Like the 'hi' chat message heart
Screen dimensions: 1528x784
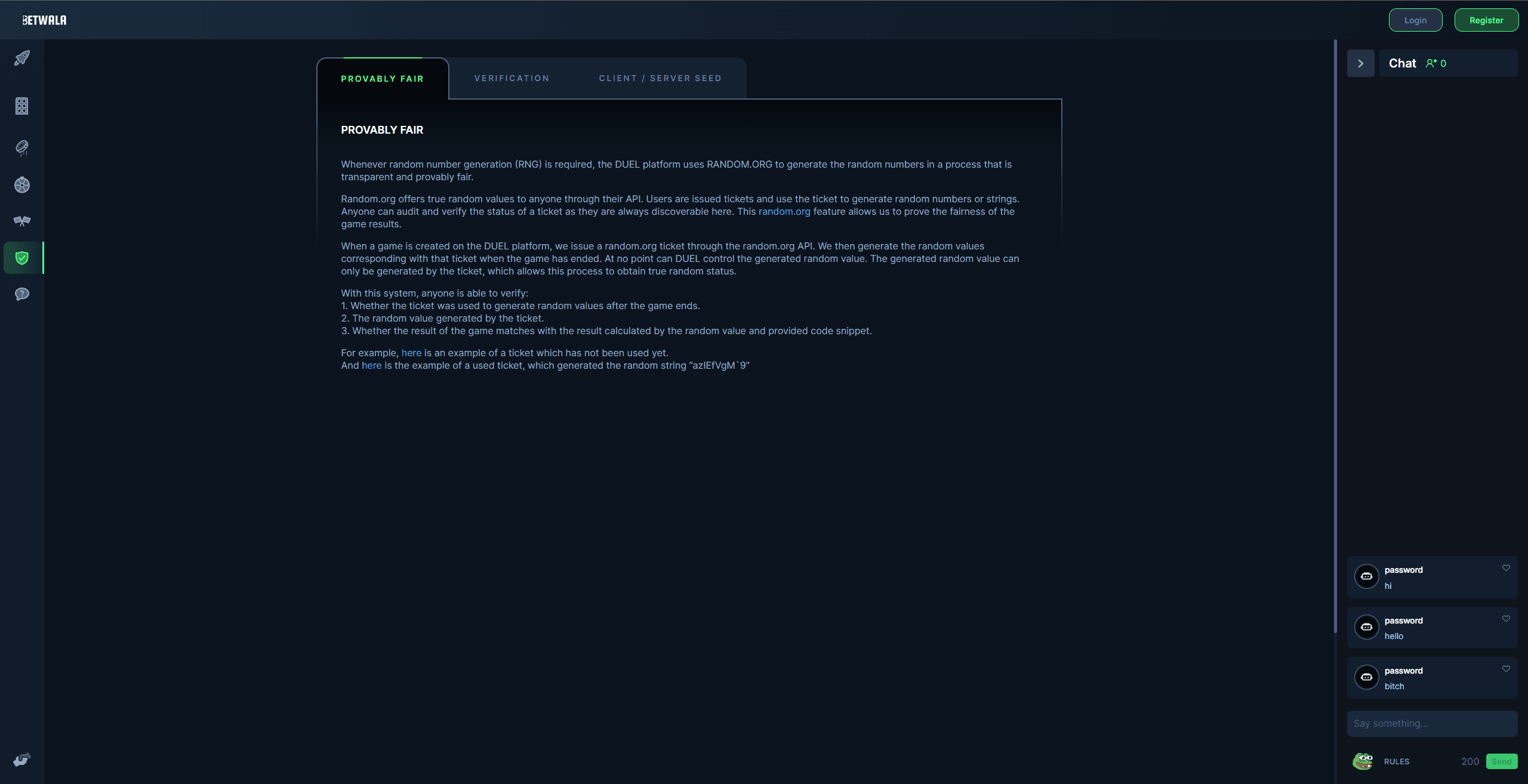pos(1506,568)
